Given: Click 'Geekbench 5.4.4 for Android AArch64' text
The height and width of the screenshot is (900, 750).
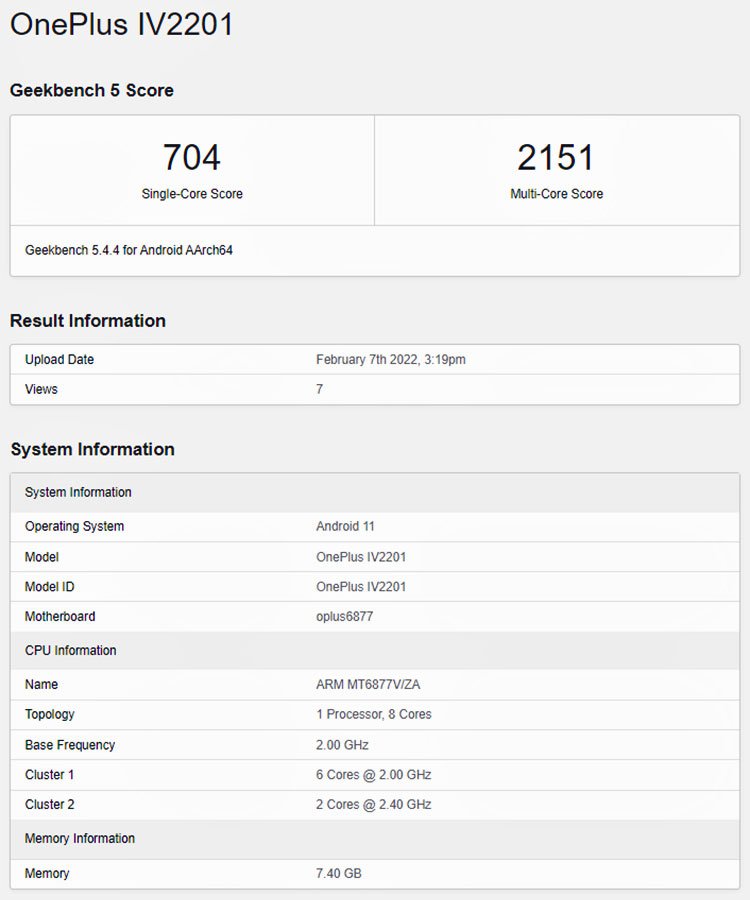Looking at the screenshot, I should (129, 250).
